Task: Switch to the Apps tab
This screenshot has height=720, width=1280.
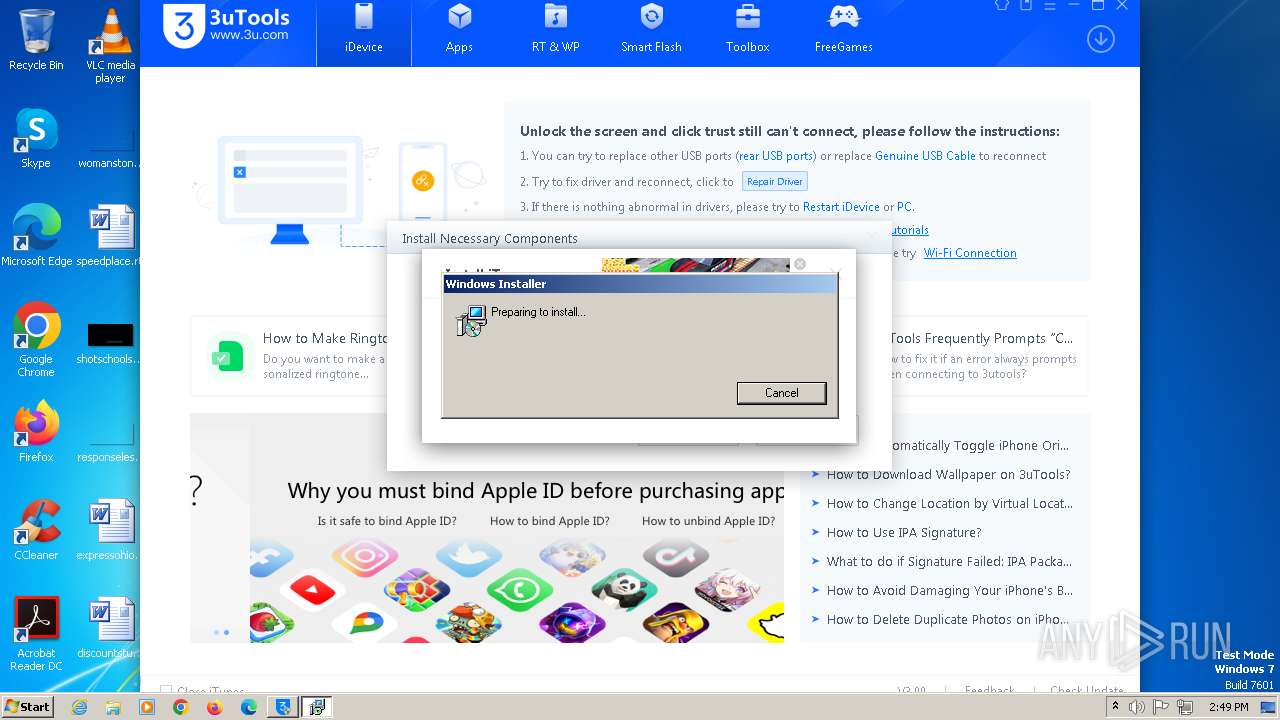Action: pyautogui.click(x=459, y=30)
